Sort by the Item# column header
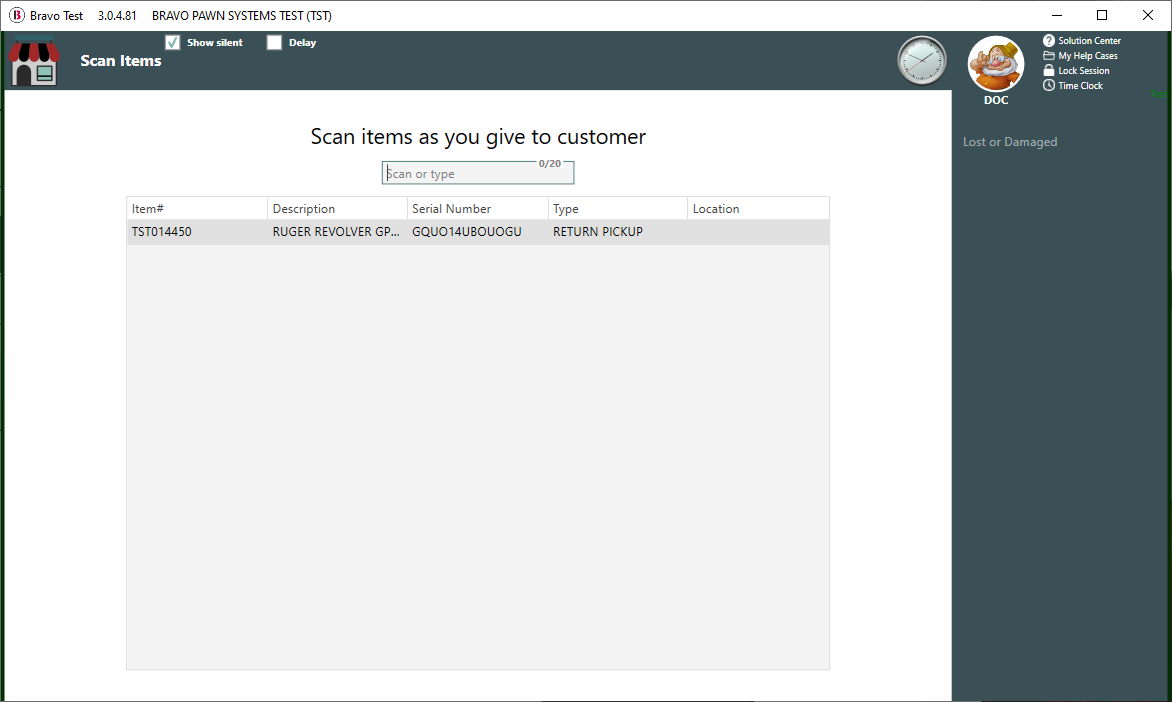Screen dimensions: 1172x702 pyautogui.click(x=197, y=209)
